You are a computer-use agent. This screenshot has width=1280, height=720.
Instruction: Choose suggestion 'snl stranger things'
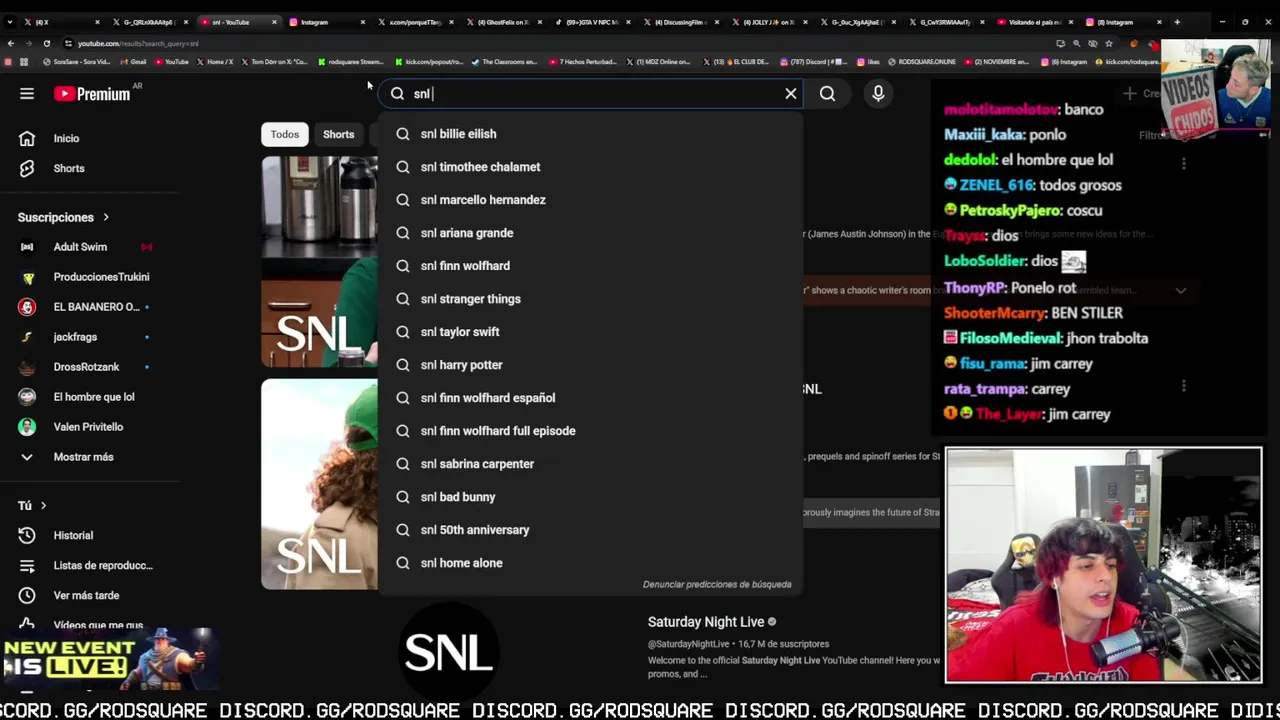pos(590,299)
